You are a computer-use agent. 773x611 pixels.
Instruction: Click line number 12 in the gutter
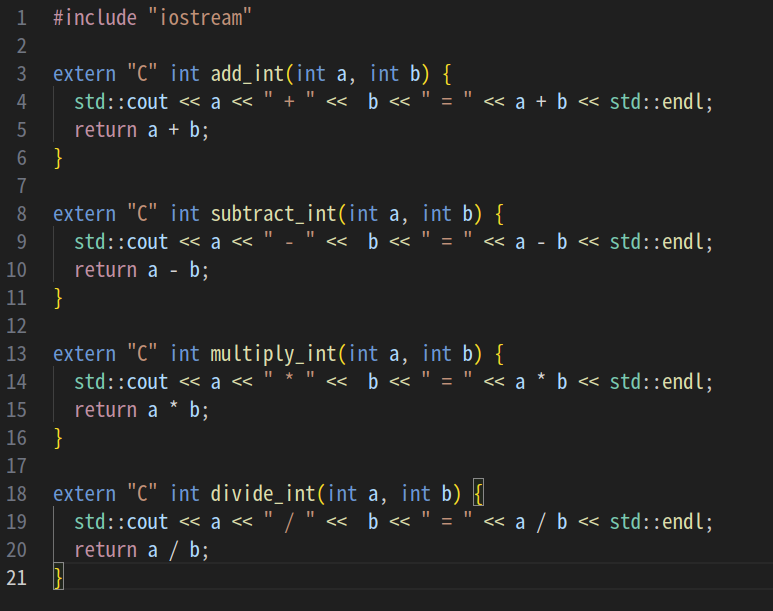tap(16, 326)
